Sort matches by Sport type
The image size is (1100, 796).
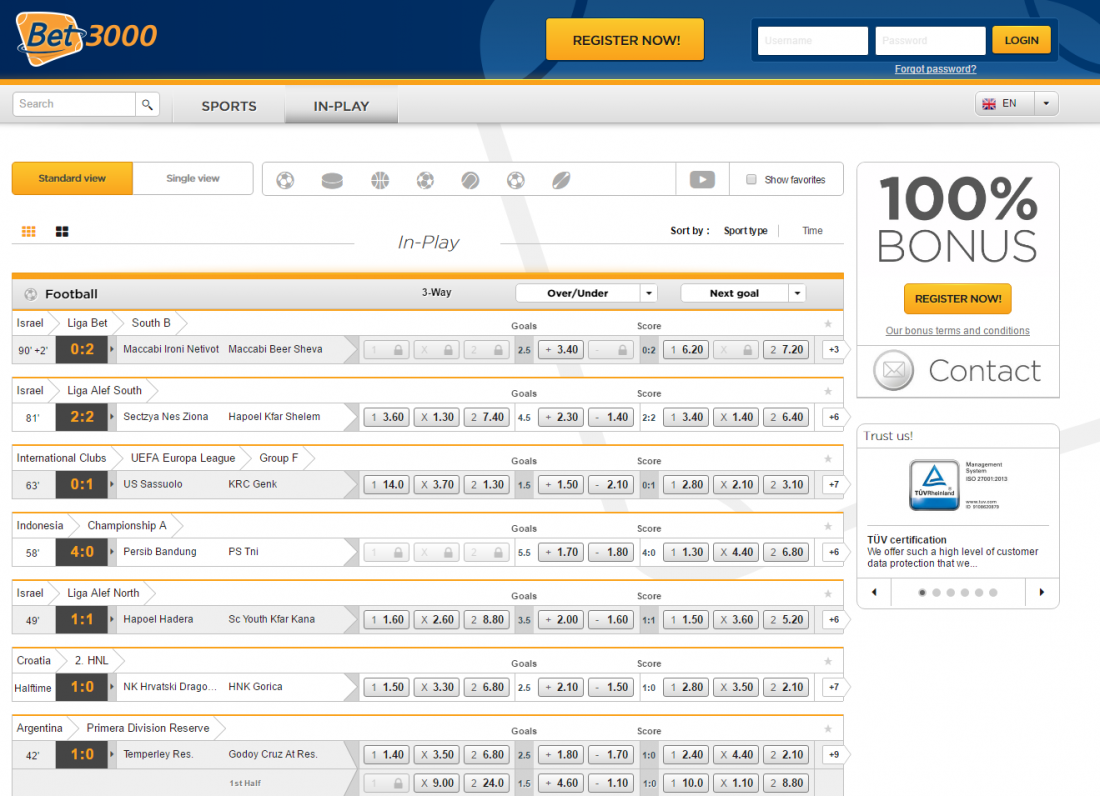pos(745,231)
